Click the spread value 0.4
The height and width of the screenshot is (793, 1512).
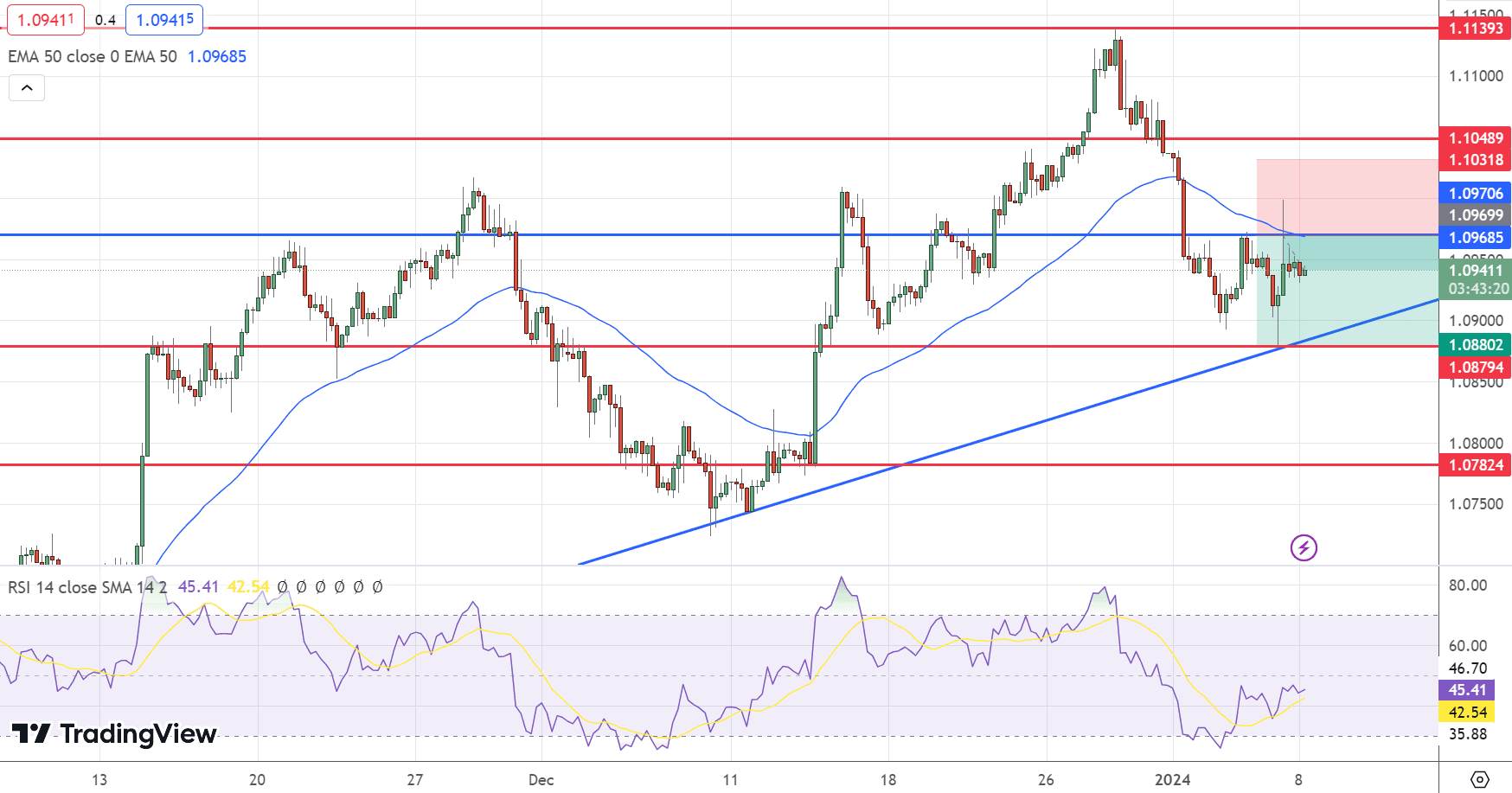pos(106,20)
